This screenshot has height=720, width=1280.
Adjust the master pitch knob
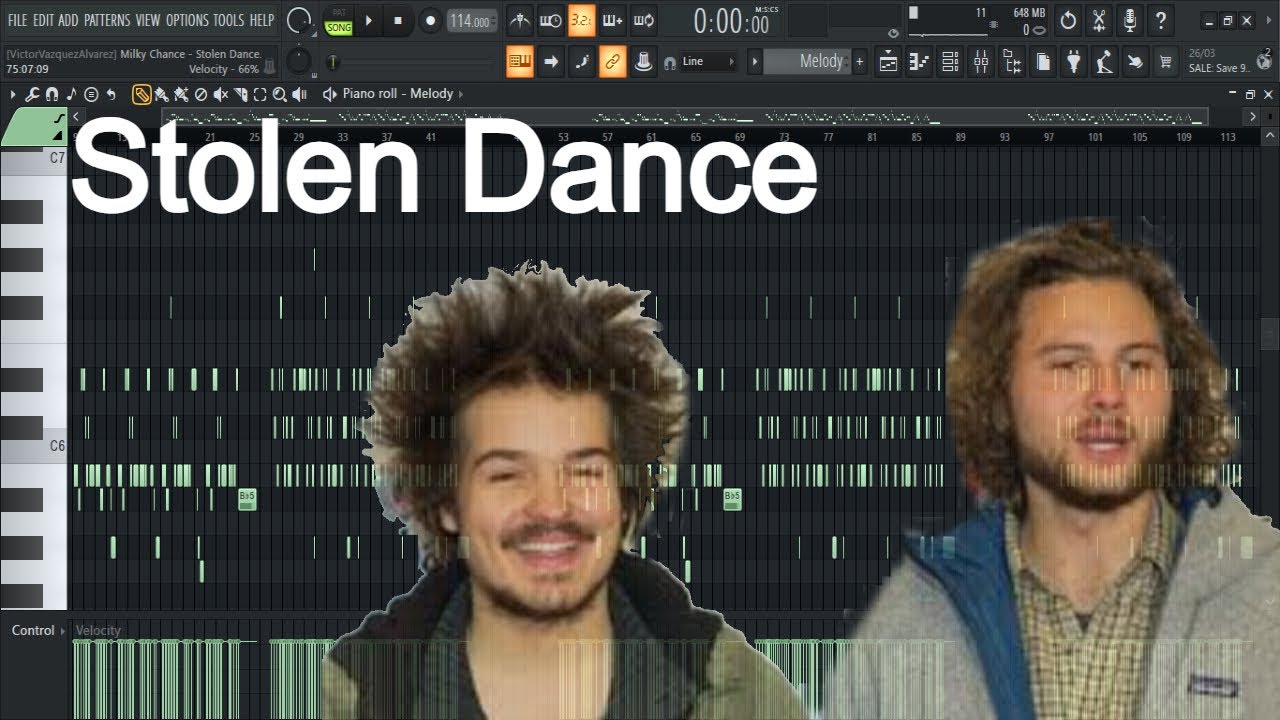(x=298, y=62)
